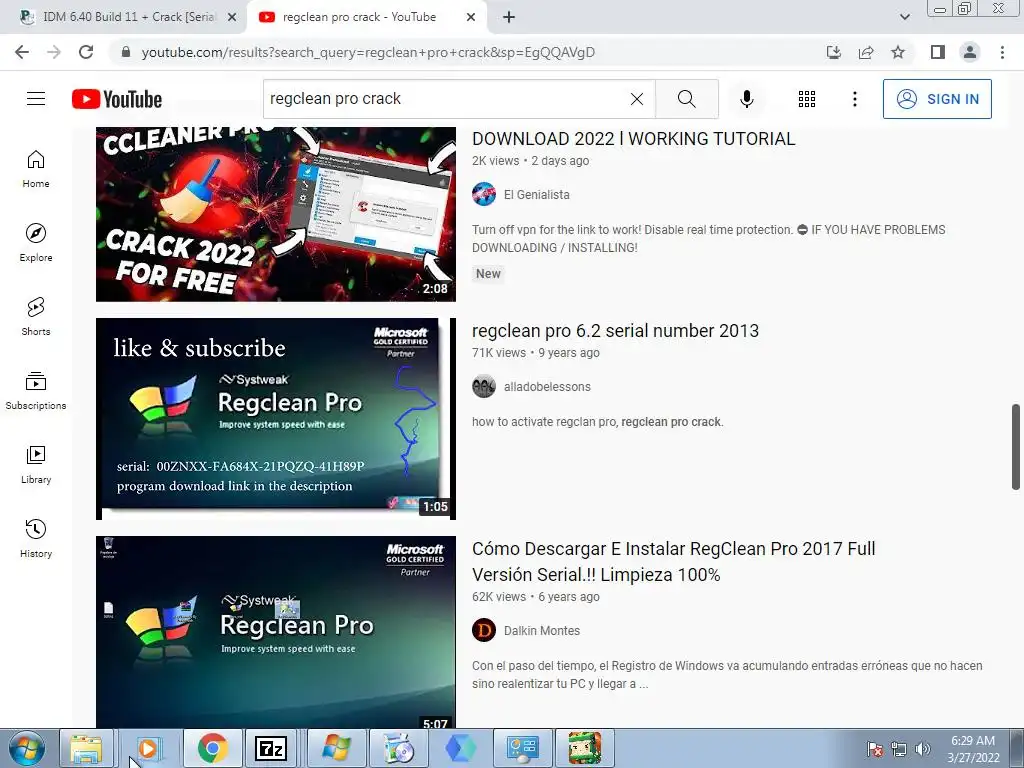
Task: Open the Chrome three-dot menu
Action: click(1002, 52)
